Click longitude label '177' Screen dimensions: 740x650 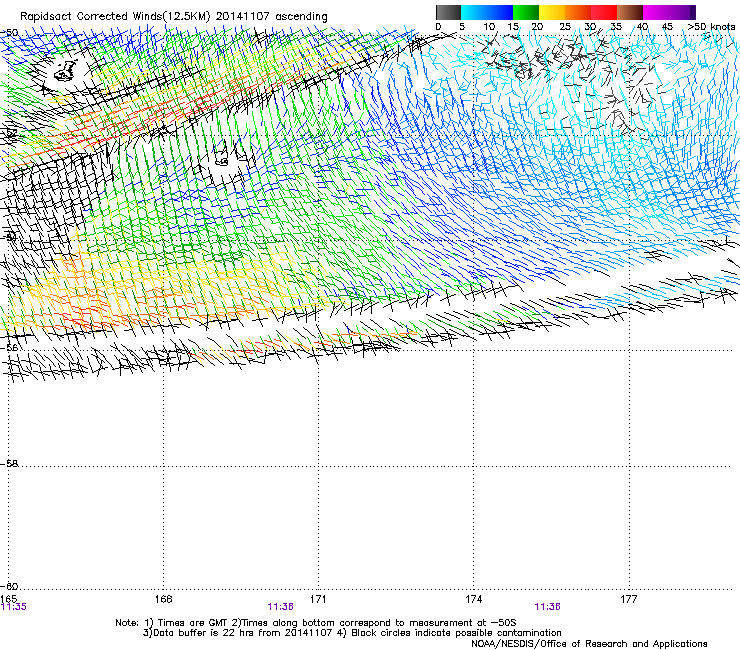[x=629, y=599]
